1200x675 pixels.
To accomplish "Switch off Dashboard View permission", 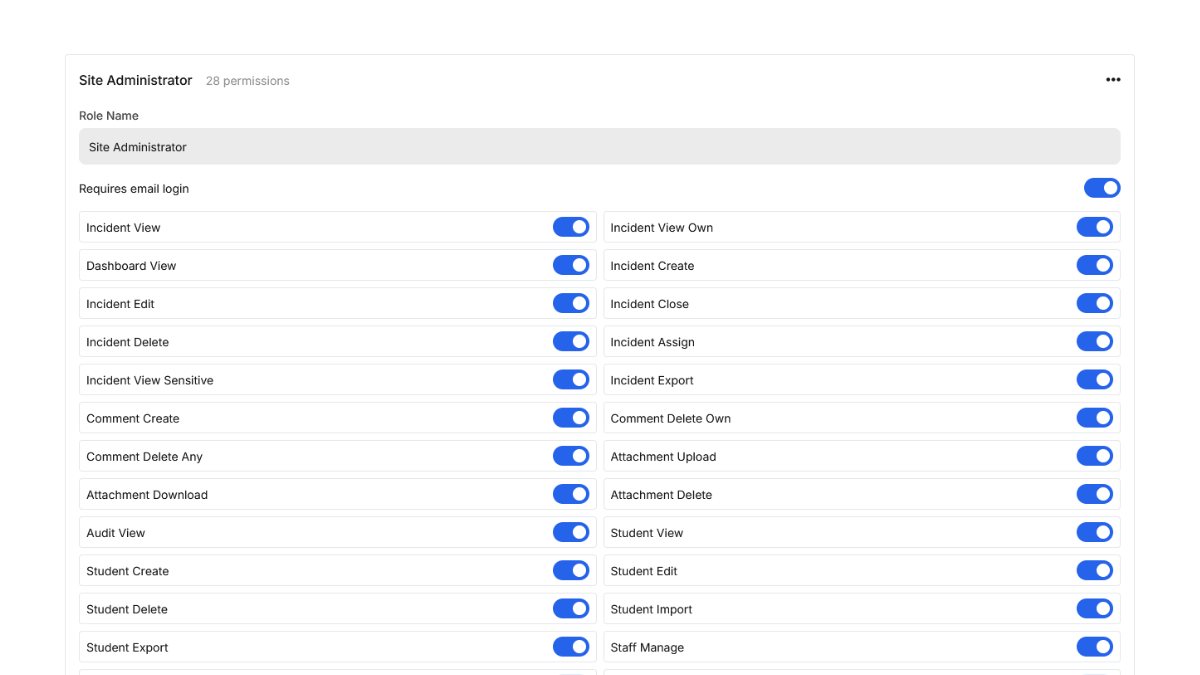I will [571, 265].
